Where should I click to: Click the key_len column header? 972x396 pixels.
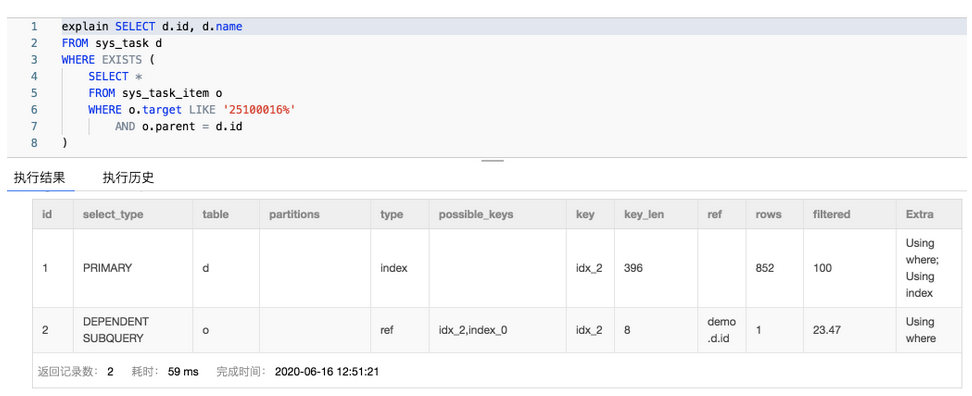tap(644, 214)
